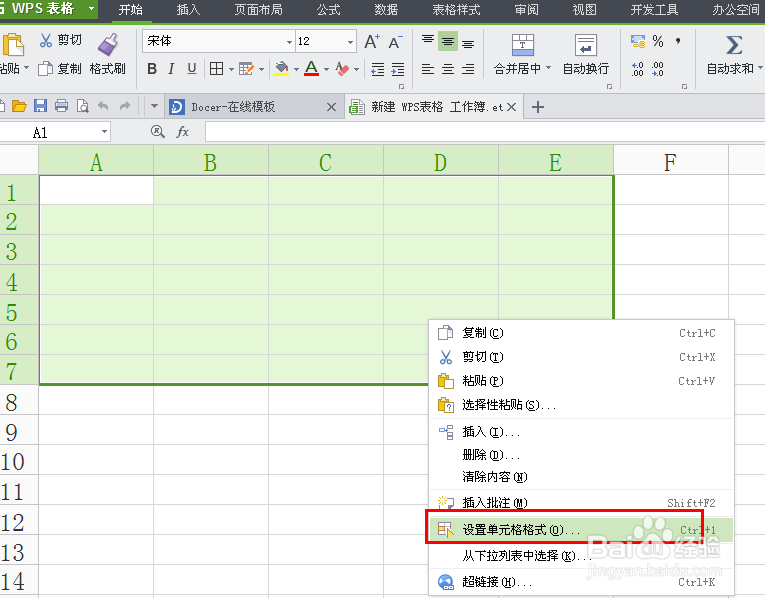Viewport: 765px width, 598px height.
Task: Align text left
Action: click(x=428, y=69)
